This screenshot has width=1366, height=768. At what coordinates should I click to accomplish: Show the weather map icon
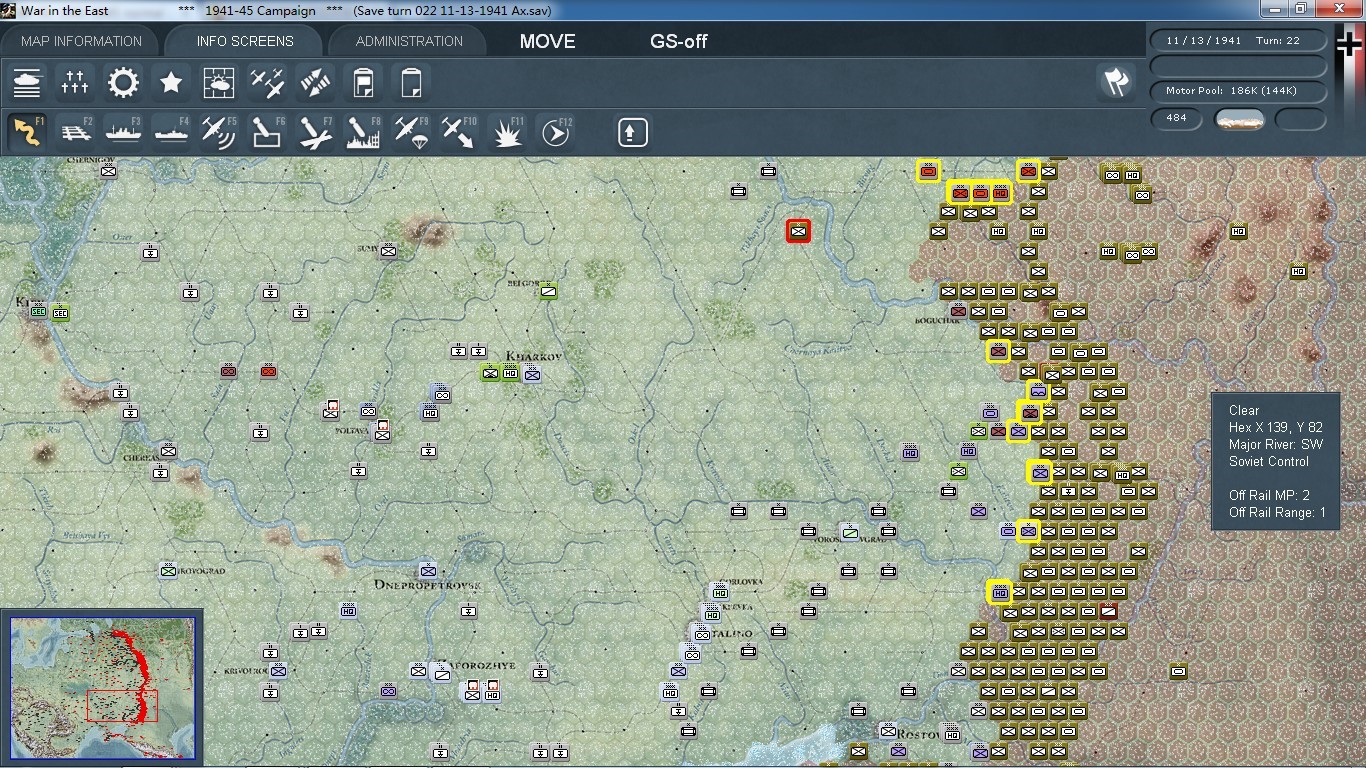219,82
